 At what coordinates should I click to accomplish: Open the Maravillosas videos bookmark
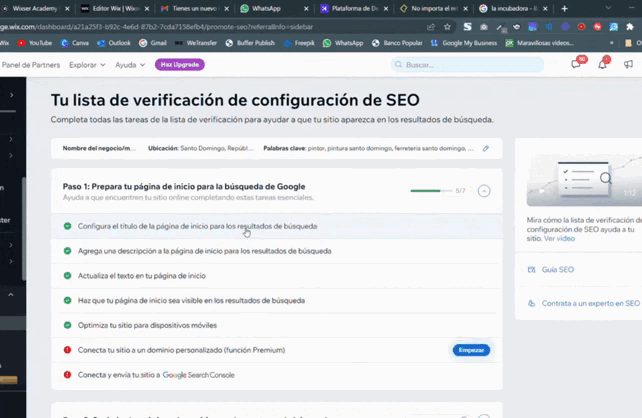coord(540,43)
